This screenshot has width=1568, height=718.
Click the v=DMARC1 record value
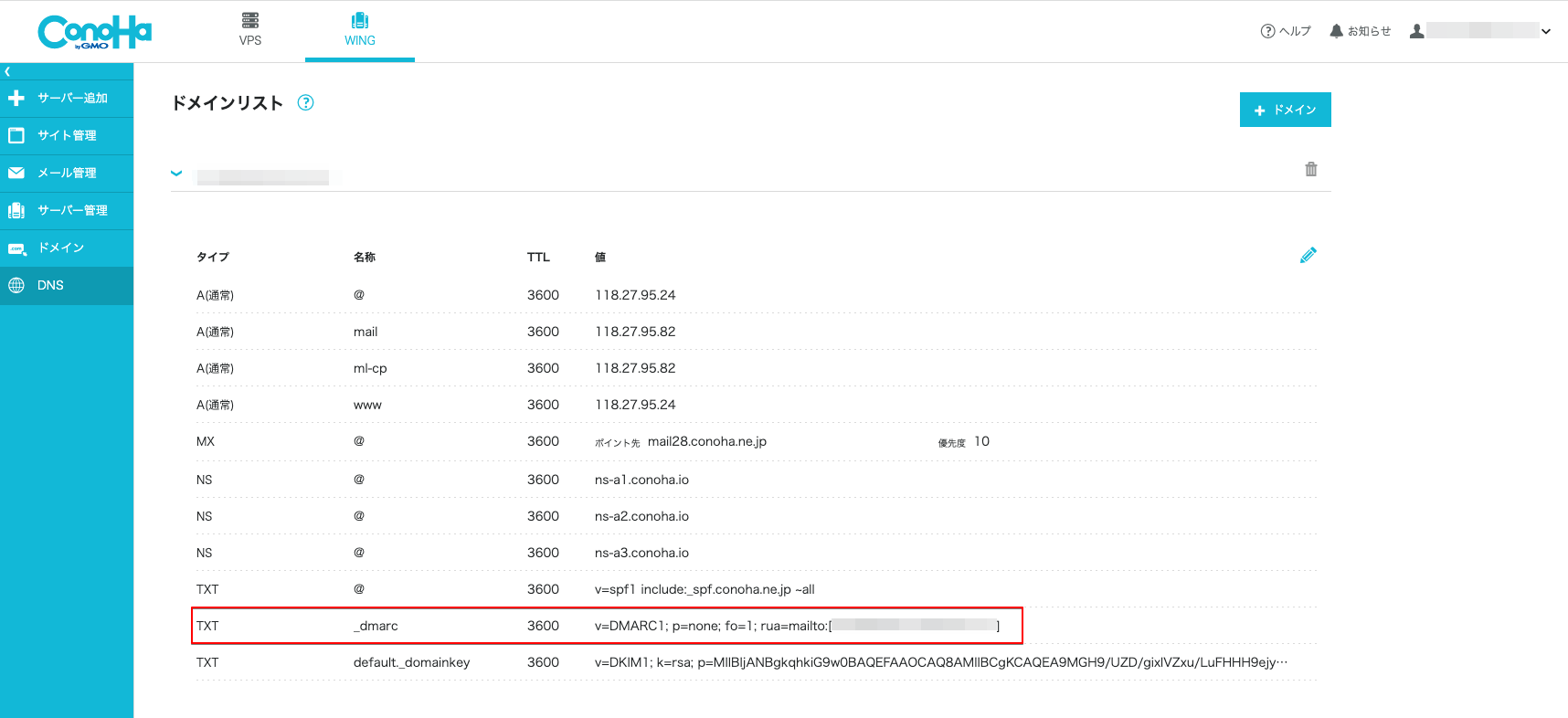(797, 626)
